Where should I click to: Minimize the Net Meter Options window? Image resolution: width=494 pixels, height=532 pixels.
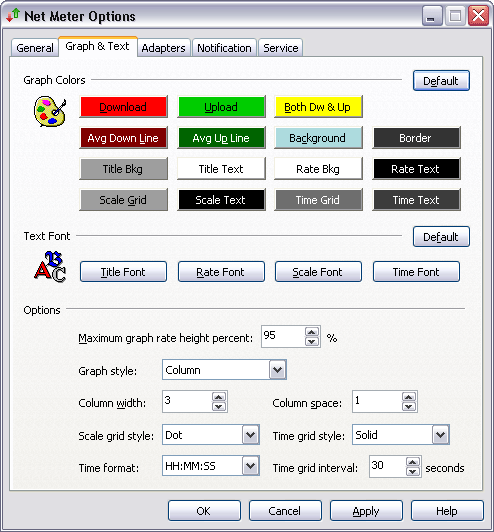coord(432,16)
